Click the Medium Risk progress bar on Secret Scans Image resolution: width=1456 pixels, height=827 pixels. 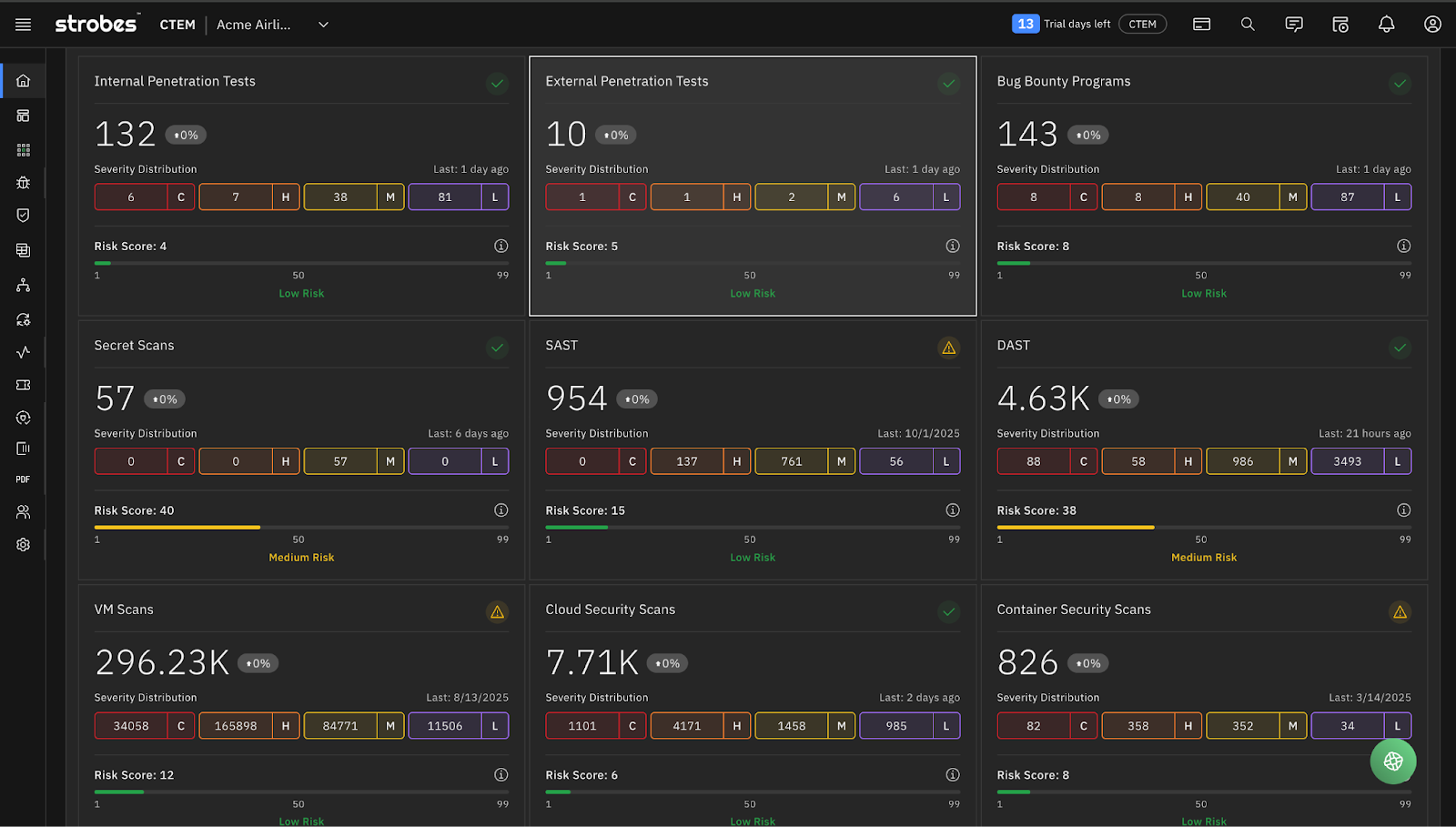coord(177,526)
